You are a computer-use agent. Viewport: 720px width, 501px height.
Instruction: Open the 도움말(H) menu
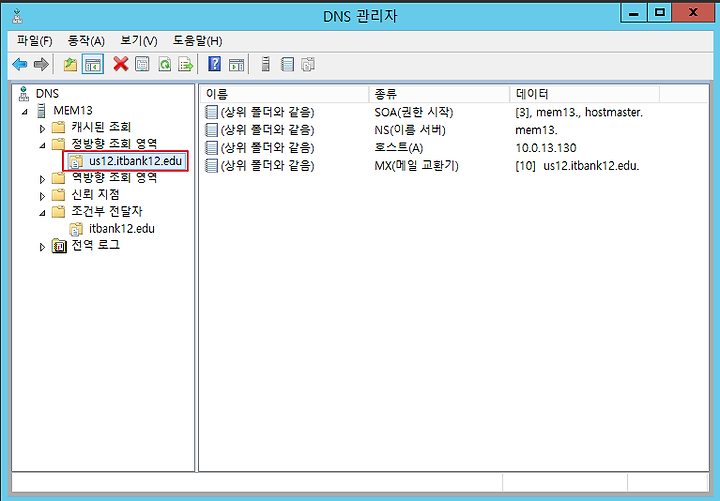(197, 41)
